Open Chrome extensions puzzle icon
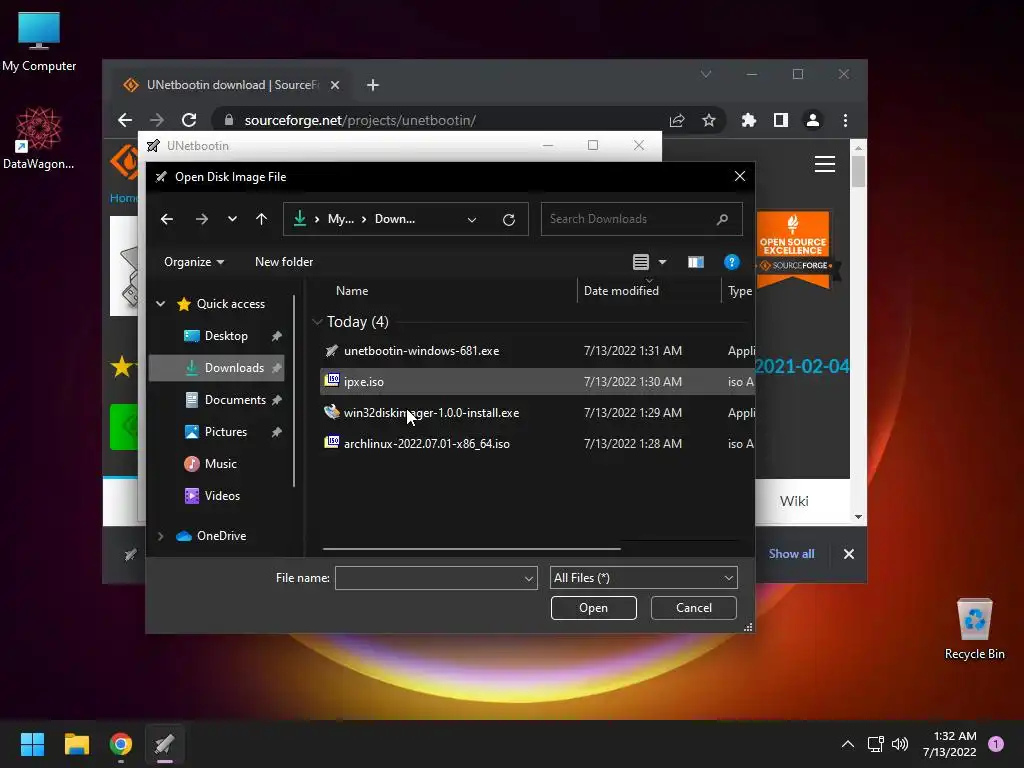The height and width of the screenshot is (768, 1024). coord(748,120)
